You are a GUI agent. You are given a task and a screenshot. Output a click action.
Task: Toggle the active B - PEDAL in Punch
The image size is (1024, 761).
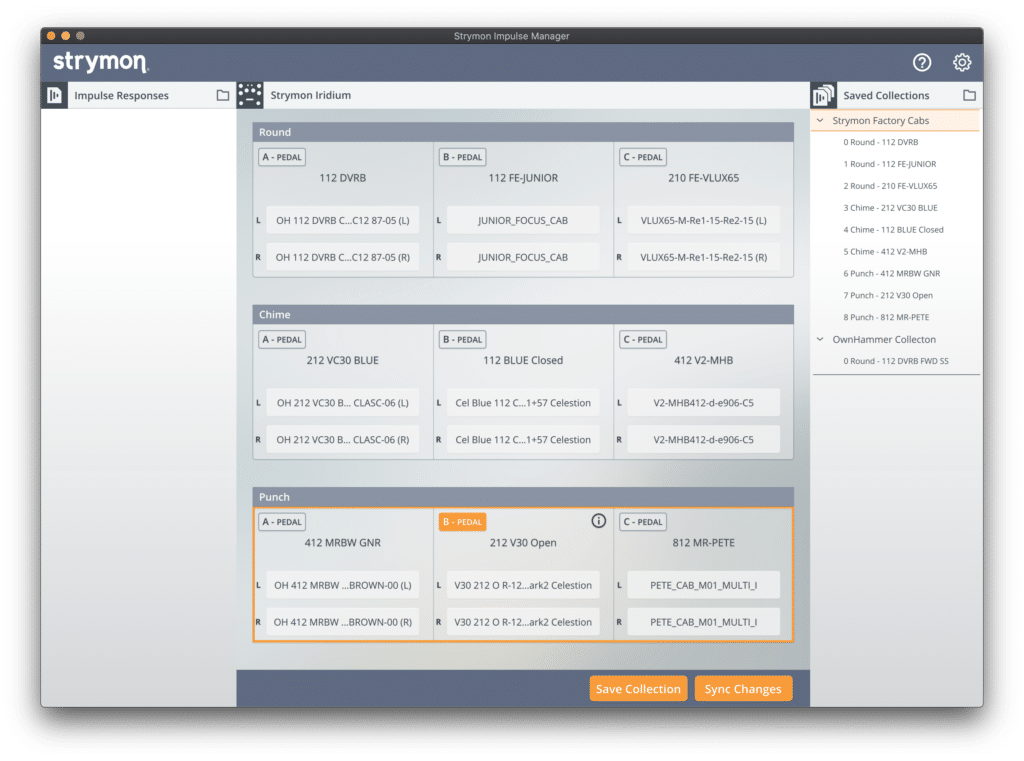click(462, 522)
